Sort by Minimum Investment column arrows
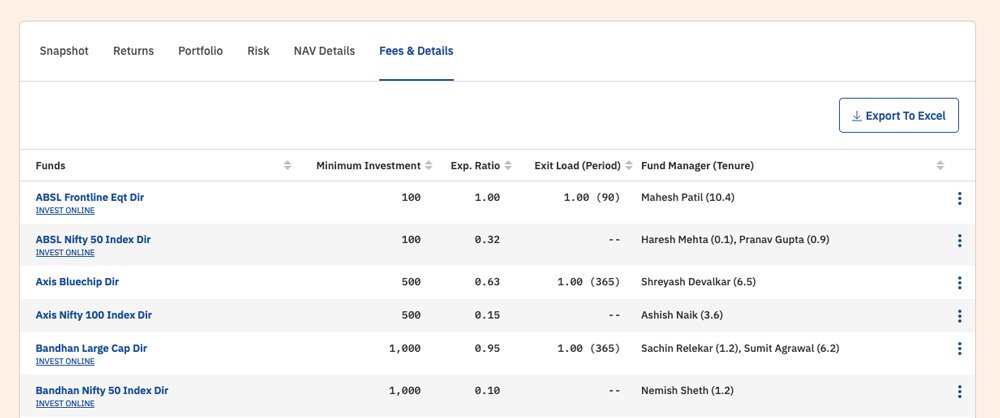 click(429, 166)
